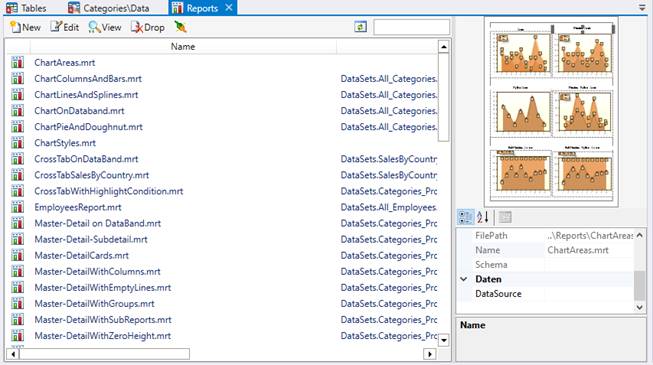
Task: Select the ChartStyles.mrt report icon
Action: 17,143
